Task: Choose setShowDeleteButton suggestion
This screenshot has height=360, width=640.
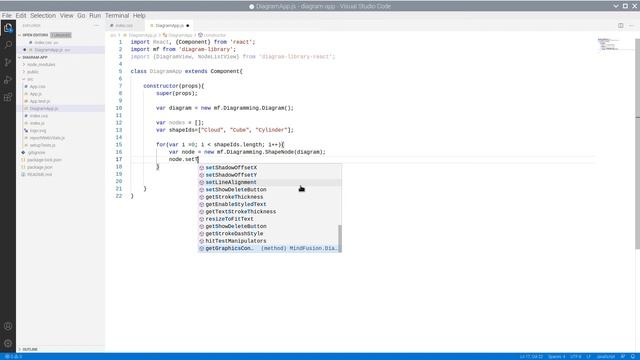Action: coord(269,190)
